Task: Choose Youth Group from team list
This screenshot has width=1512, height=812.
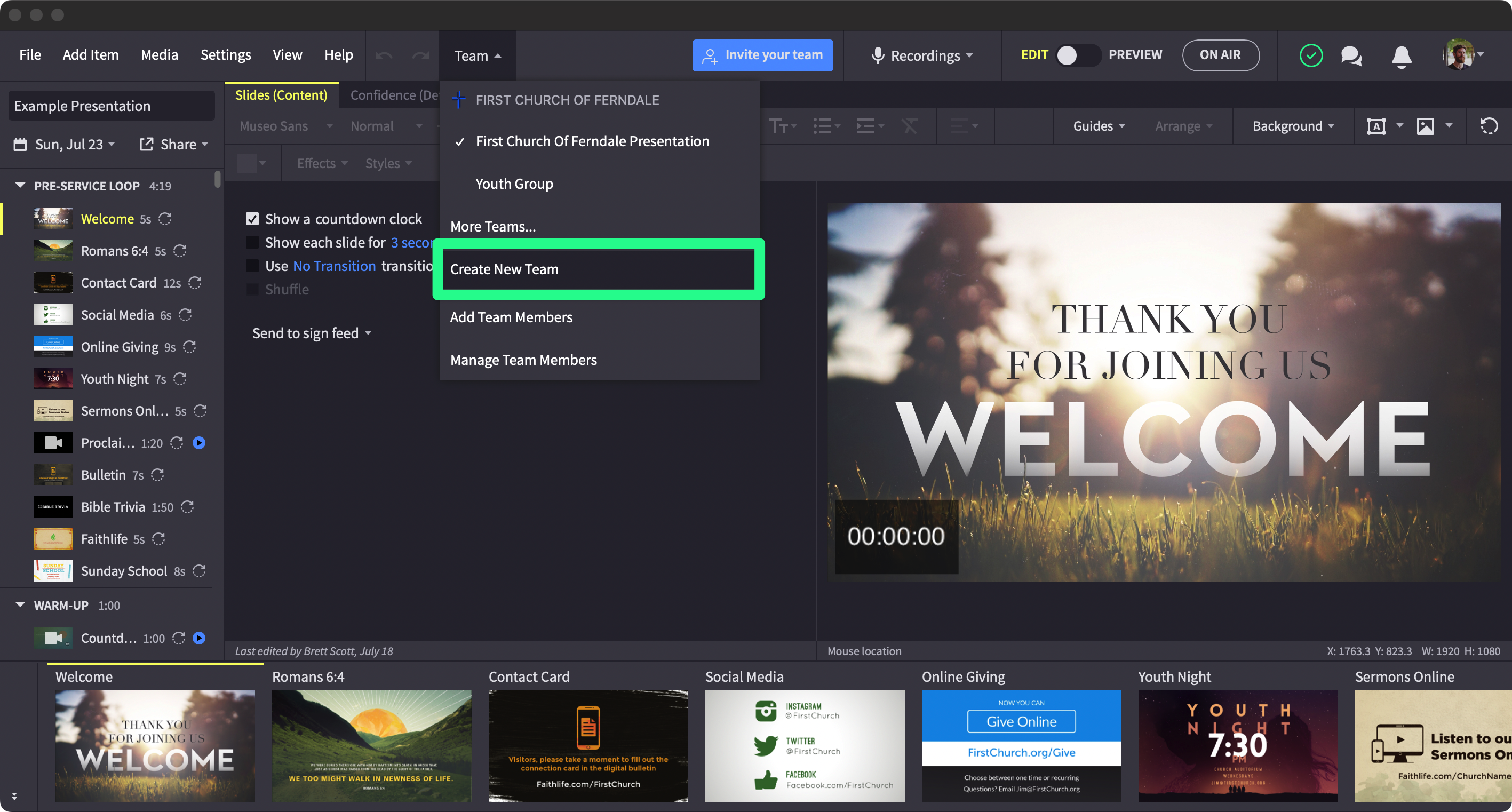Action: click(514, 184)
